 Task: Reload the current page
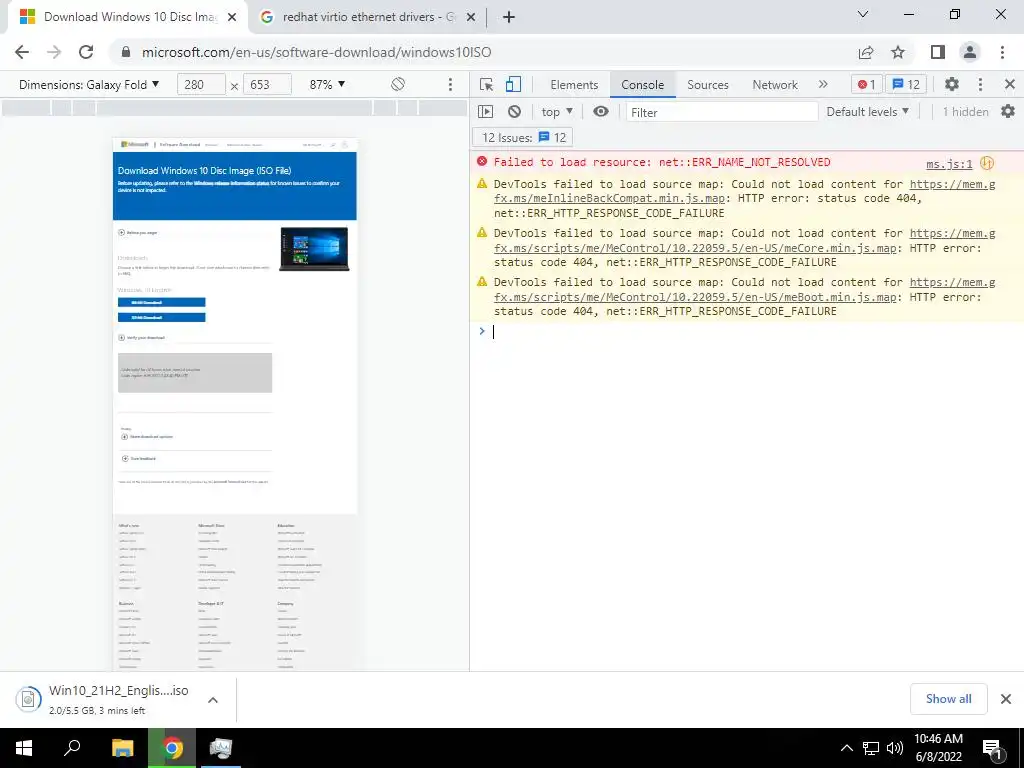pos(86,52)
